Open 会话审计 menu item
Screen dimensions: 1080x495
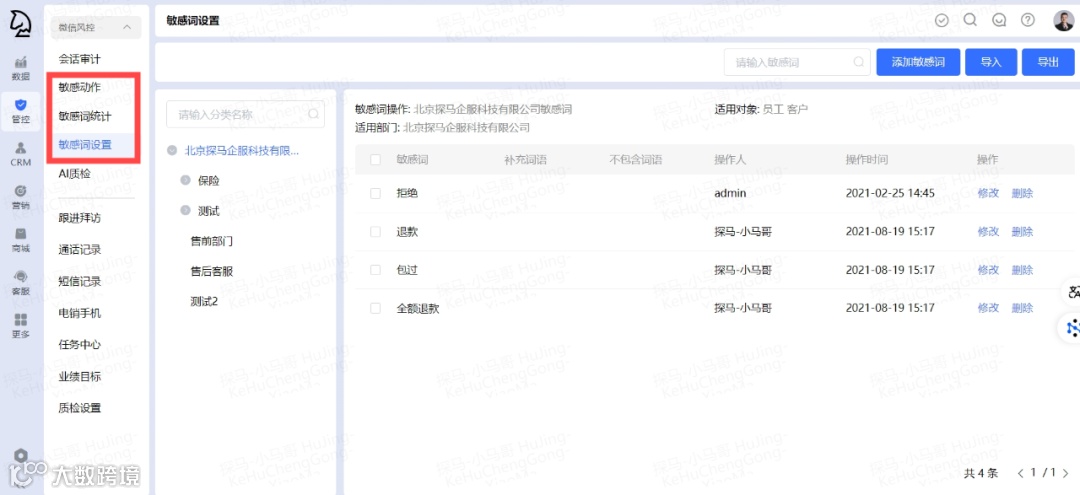pos(80,59)
